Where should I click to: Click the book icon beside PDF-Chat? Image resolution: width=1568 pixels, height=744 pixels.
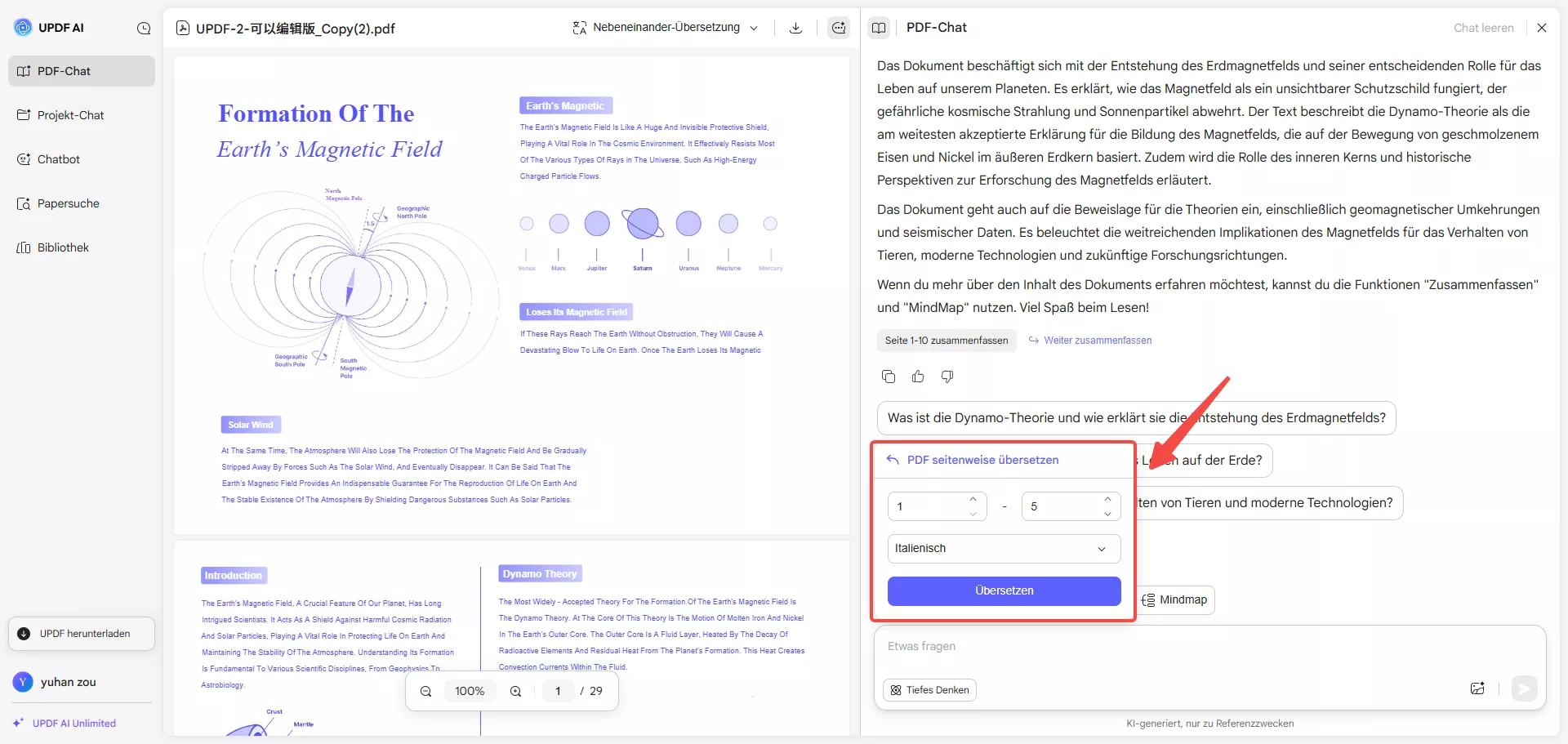coord(879,28)
